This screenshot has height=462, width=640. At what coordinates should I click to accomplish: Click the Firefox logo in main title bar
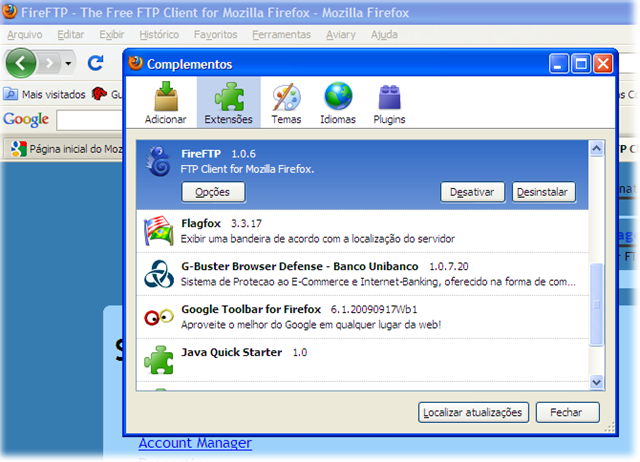[x=10, y=11]
